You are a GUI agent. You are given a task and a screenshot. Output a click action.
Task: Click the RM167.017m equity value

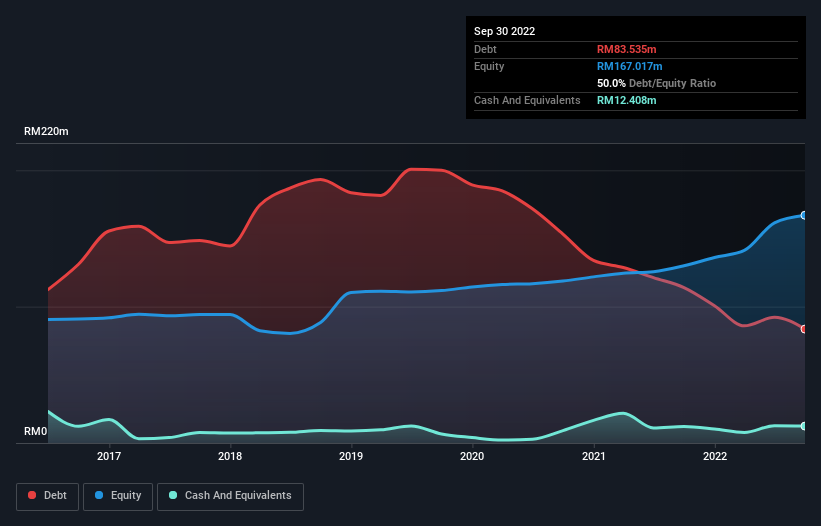(x=630, y=66)
